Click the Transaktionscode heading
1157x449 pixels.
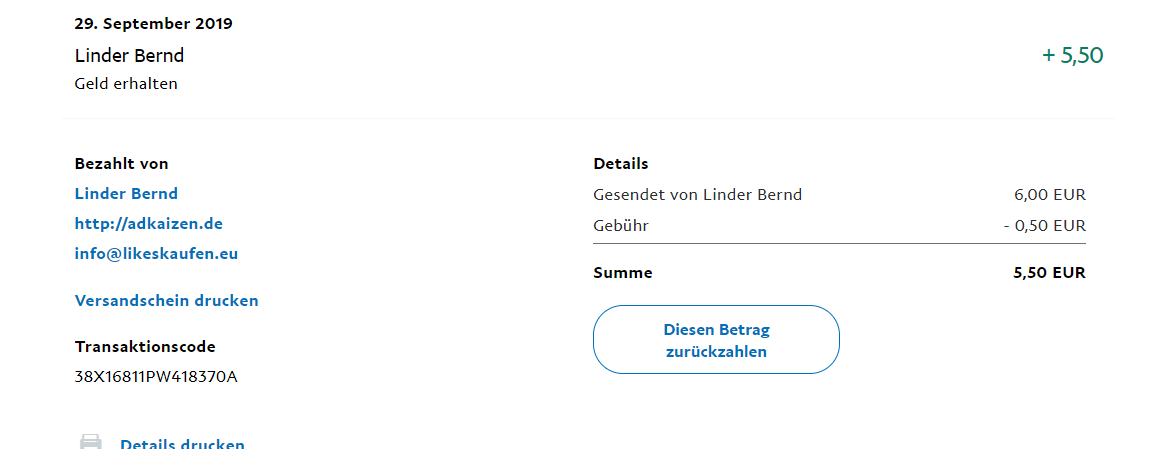click(145, 347)
